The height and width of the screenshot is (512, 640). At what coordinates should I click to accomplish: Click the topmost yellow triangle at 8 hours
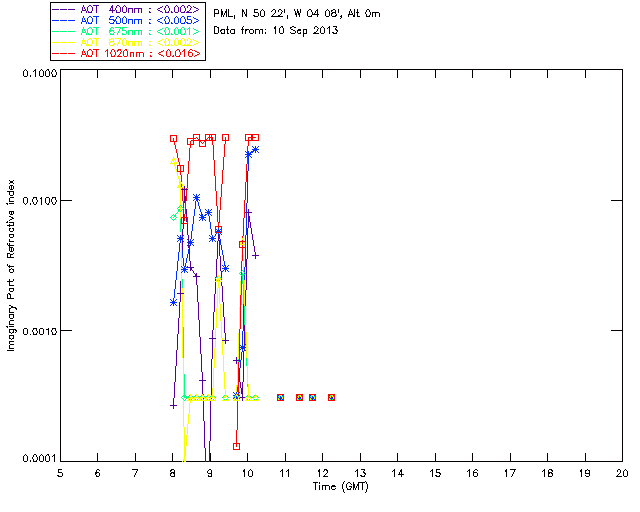173,161
